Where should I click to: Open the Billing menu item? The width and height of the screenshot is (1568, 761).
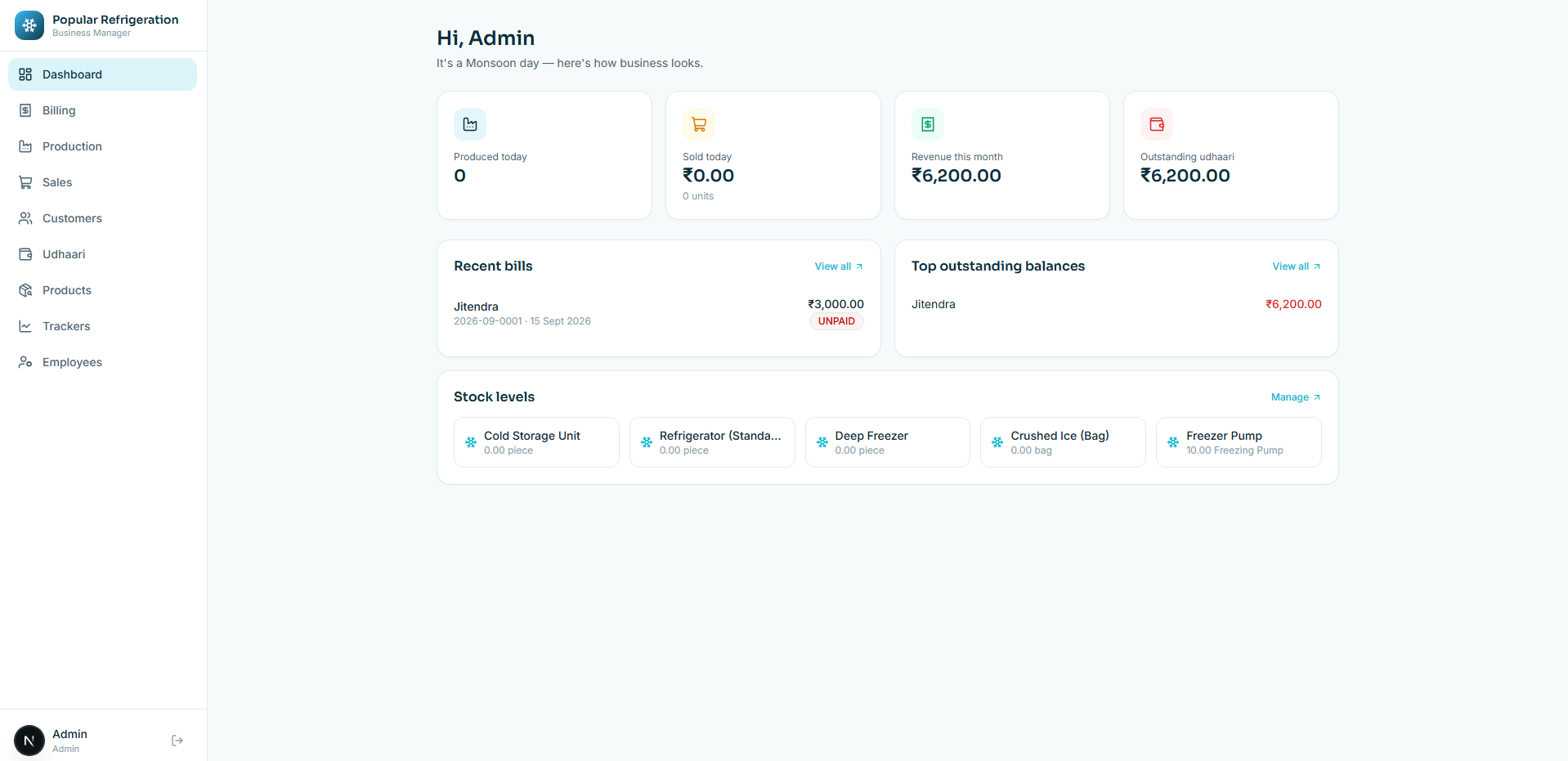tap(102, 110)
